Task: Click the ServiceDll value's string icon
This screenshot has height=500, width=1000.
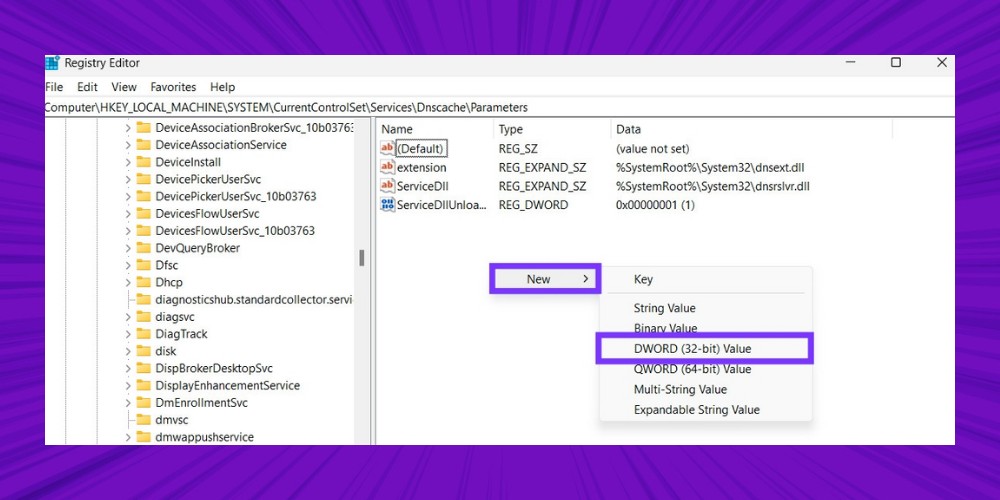Action: tap(387, 186)
